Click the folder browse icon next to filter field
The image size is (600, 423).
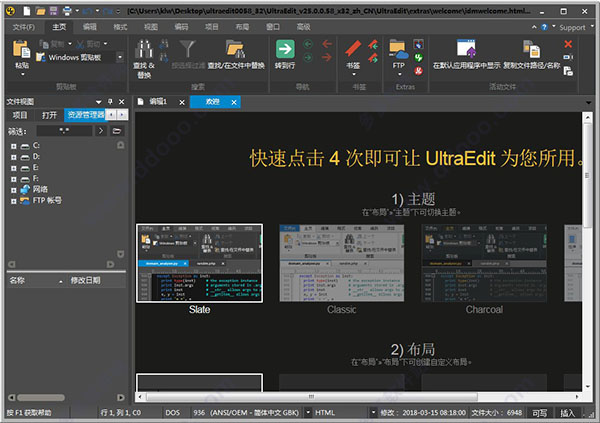coord(117,131)
